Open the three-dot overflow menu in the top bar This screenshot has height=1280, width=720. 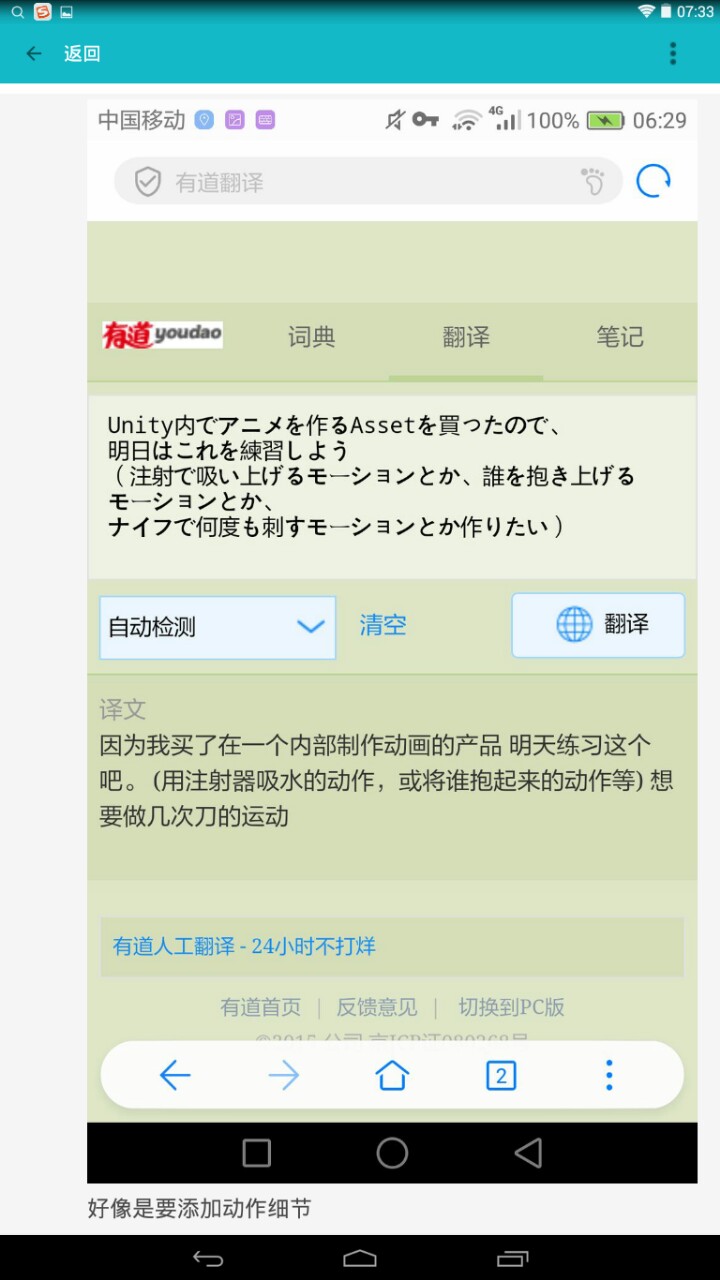point(673,53)
